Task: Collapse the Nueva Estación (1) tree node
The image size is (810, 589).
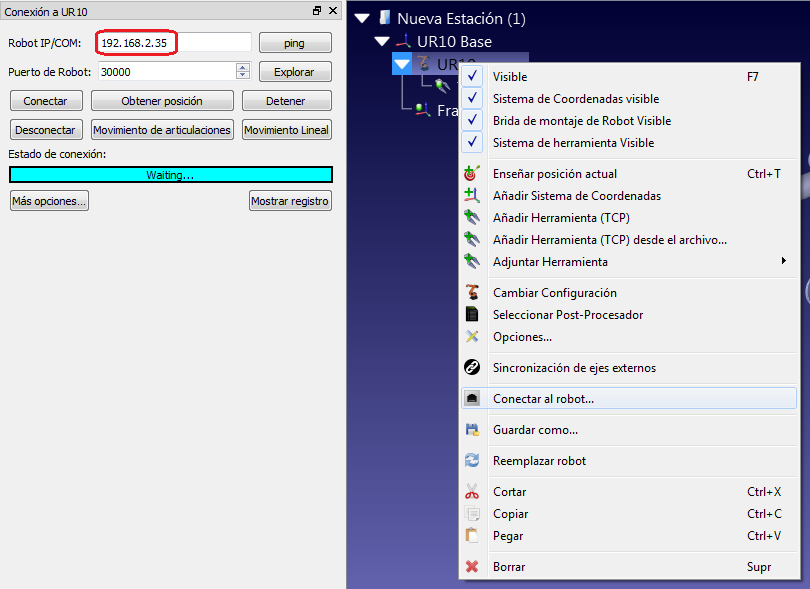Action: 363,19
